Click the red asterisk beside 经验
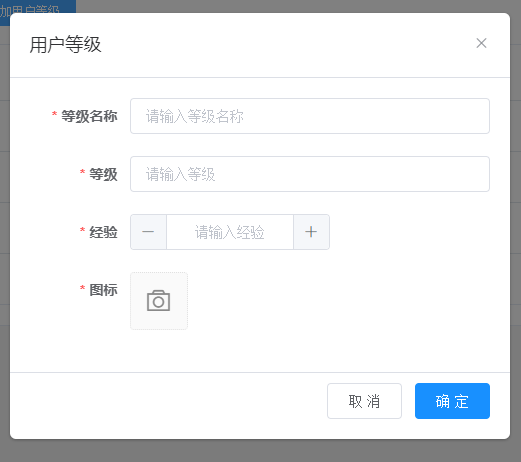Image resolution: width=521 pixels, height=462 pixels. point(82,231)
